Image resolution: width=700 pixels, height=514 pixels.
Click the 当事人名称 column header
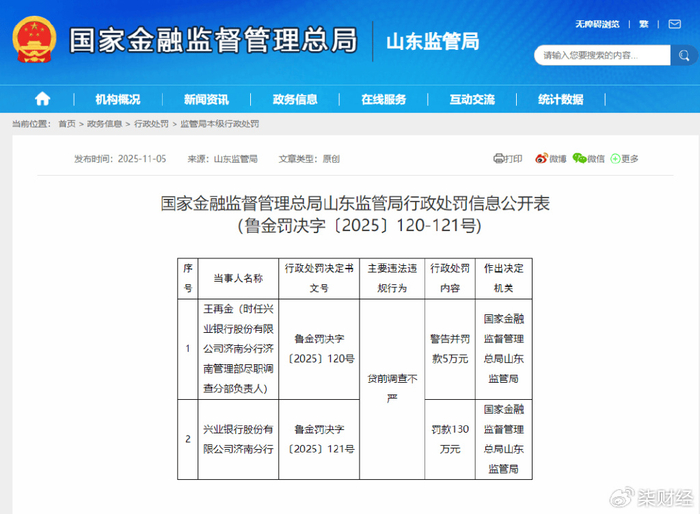point(238,278)
